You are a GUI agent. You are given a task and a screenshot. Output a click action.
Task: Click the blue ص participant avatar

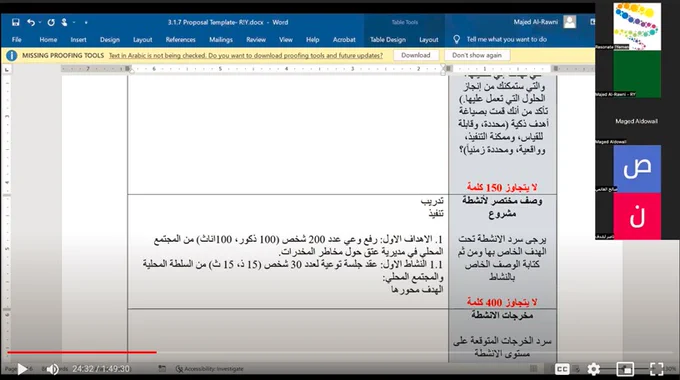coord(637,169)
